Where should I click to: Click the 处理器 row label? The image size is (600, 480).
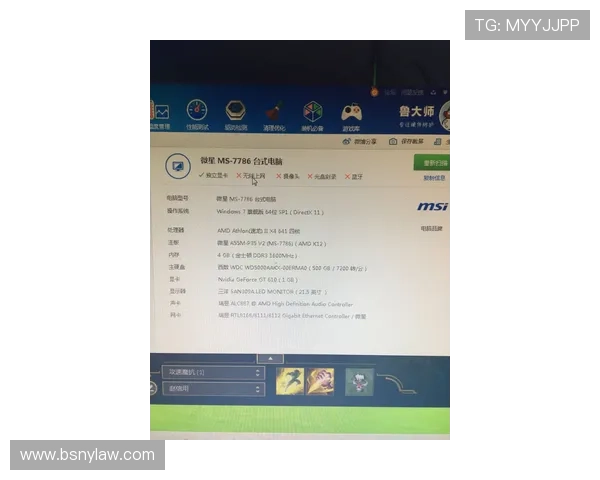pos(176,230)
